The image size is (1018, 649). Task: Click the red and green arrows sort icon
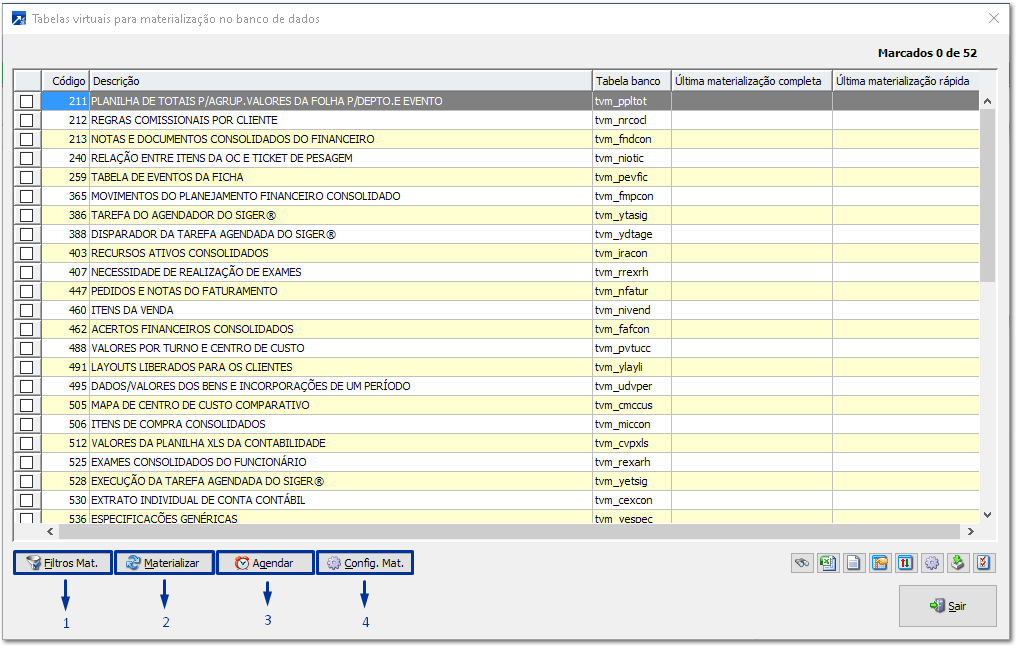[906, 563]
